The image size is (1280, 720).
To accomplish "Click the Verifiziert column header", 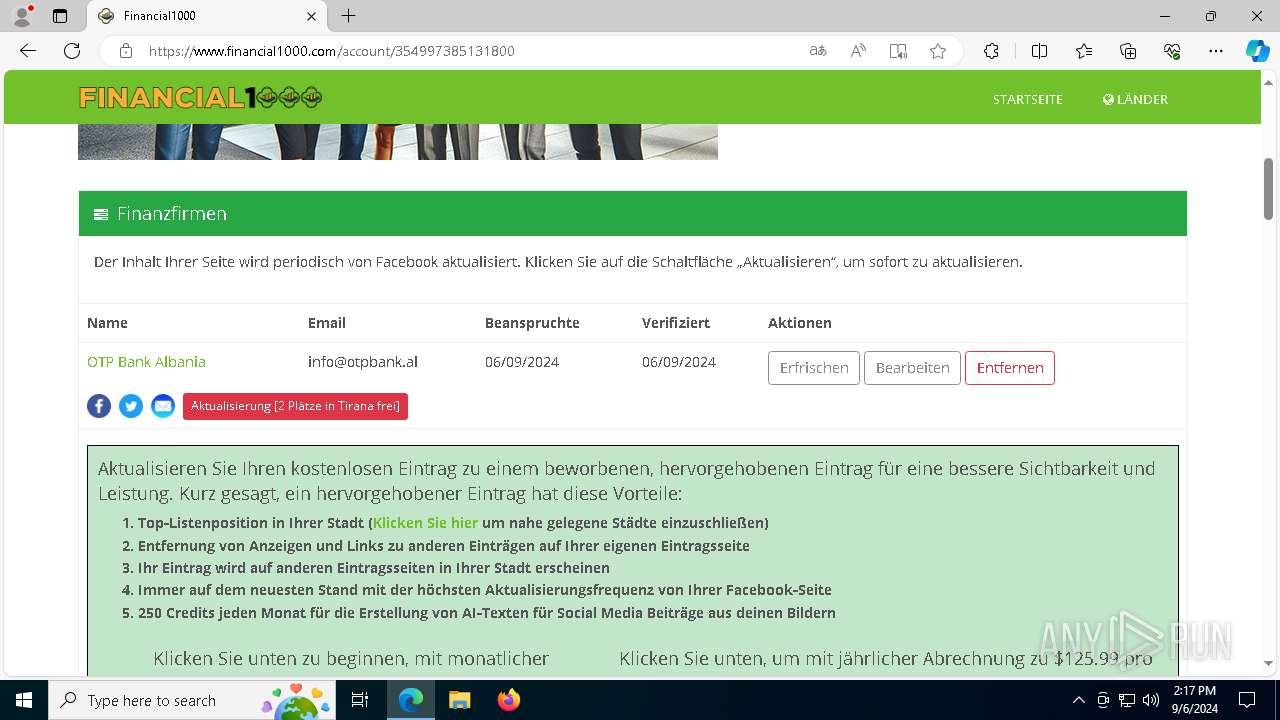I will 676,323.
